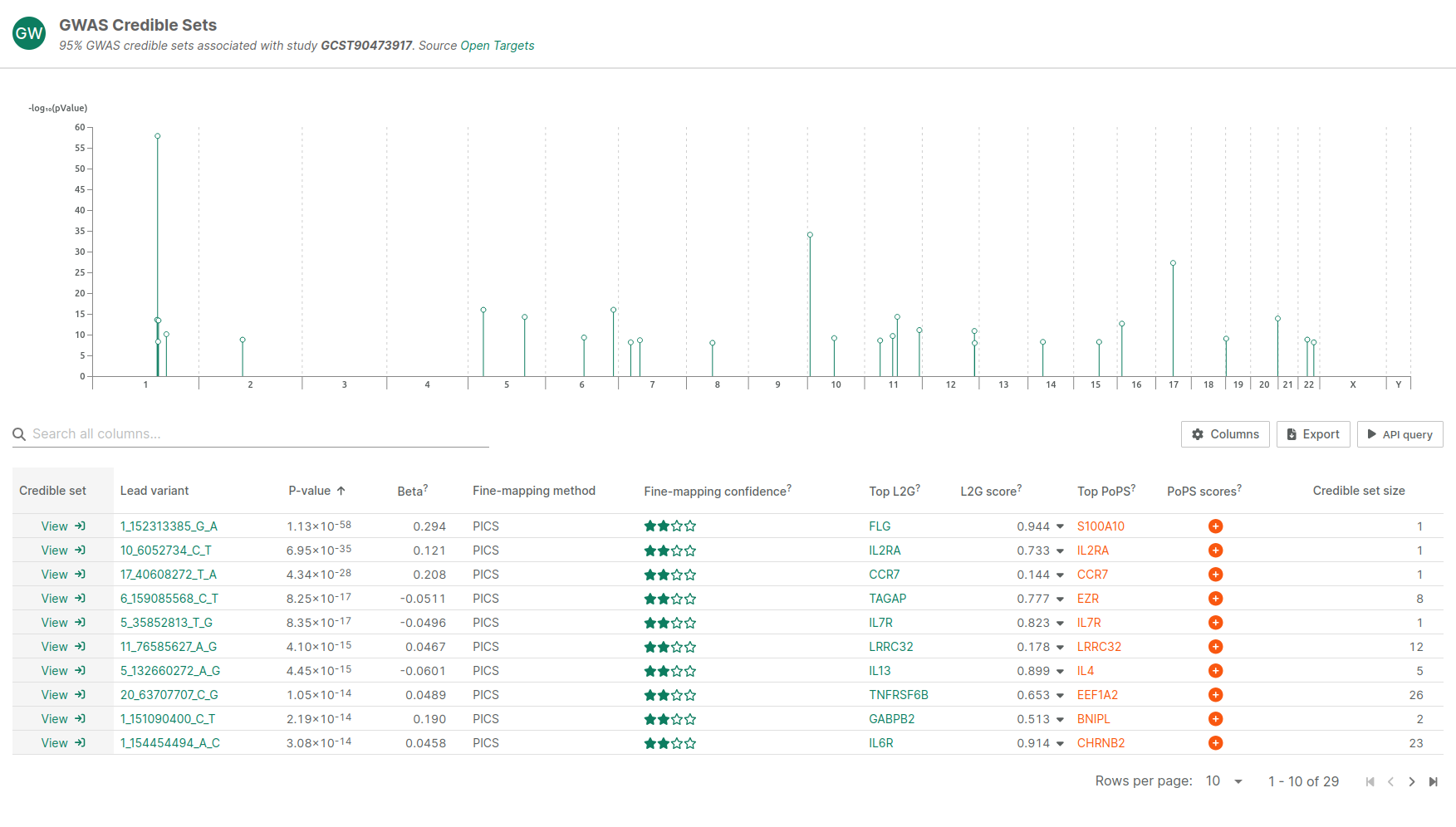Click the PoPS plus icon for CHRNB2 row
The height and width of the screenshot is (827, 1456).
(x=1215, y=743)
